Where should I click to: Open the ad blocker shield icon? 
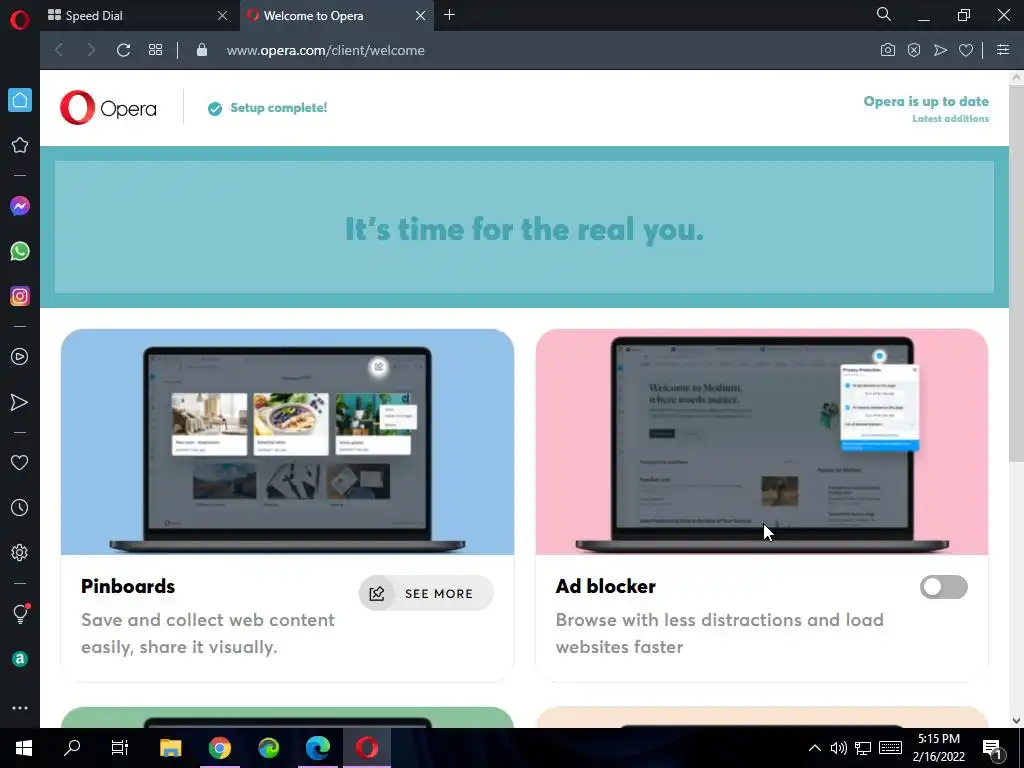[x=914, y=50]
